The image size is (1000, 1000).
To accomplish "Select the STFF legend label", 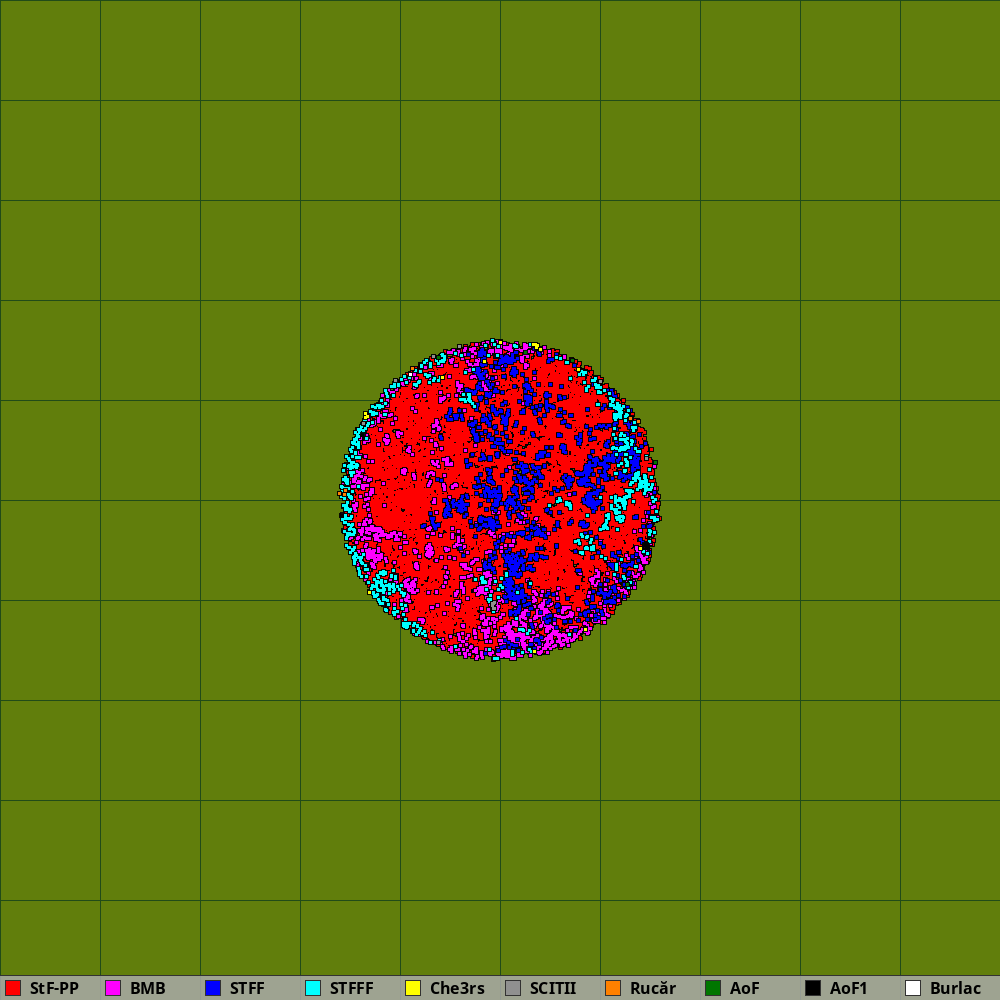I will [247, 988].
